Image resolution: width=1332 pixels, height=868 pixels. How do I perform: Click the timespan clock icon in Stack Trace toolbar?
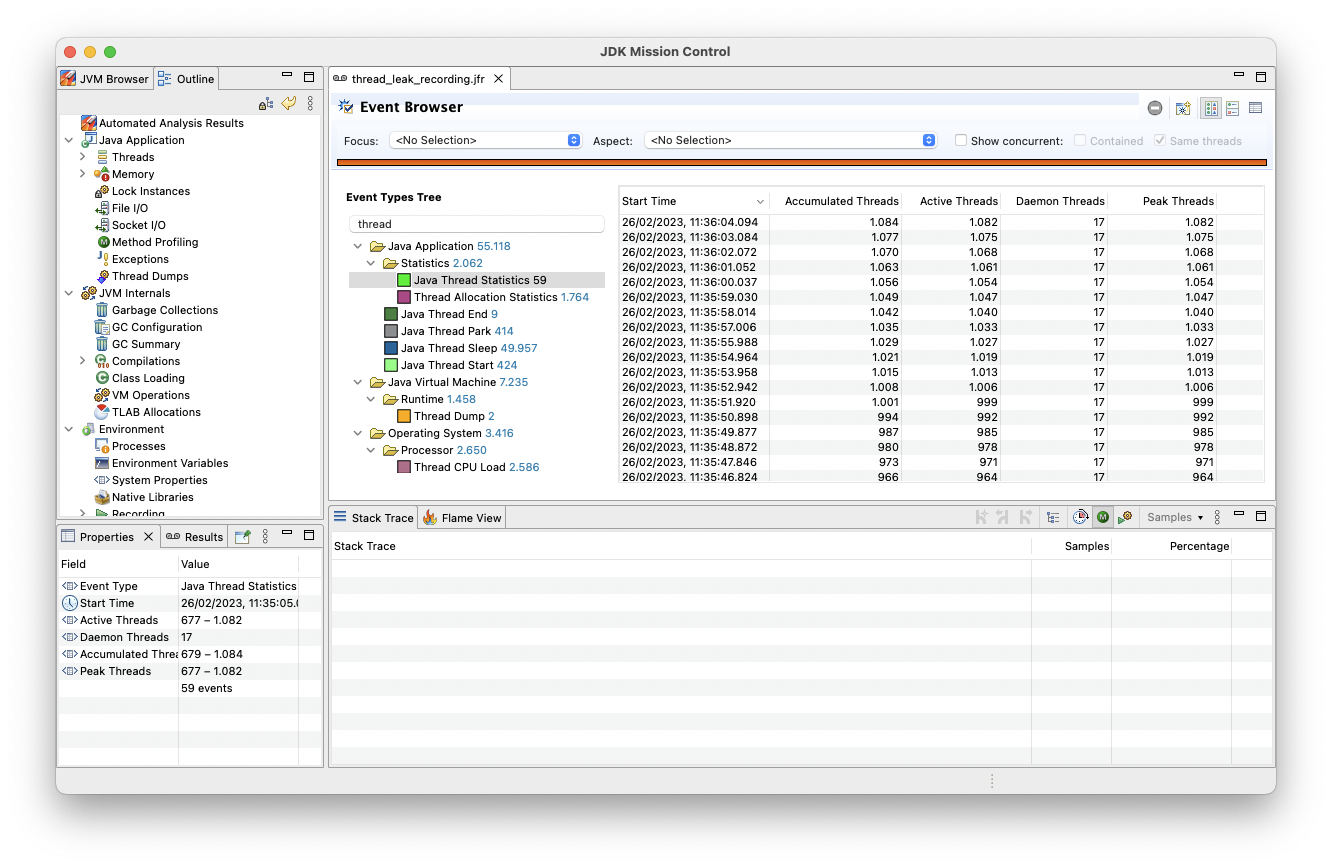point(1081,516)
